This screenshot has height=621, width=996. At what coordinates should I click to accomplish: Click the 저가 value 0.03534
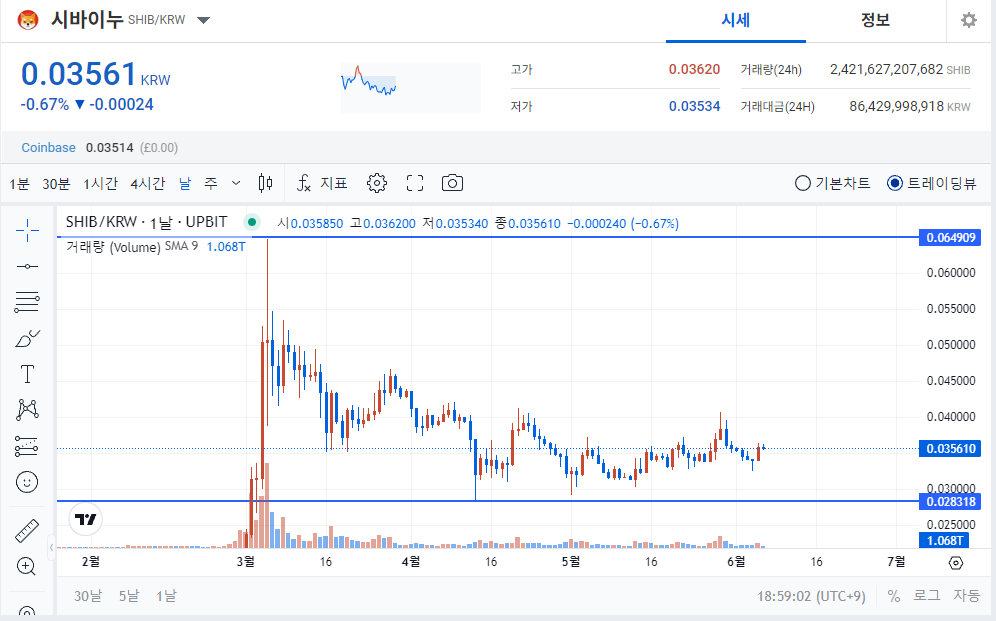click(x=694, y=106)
